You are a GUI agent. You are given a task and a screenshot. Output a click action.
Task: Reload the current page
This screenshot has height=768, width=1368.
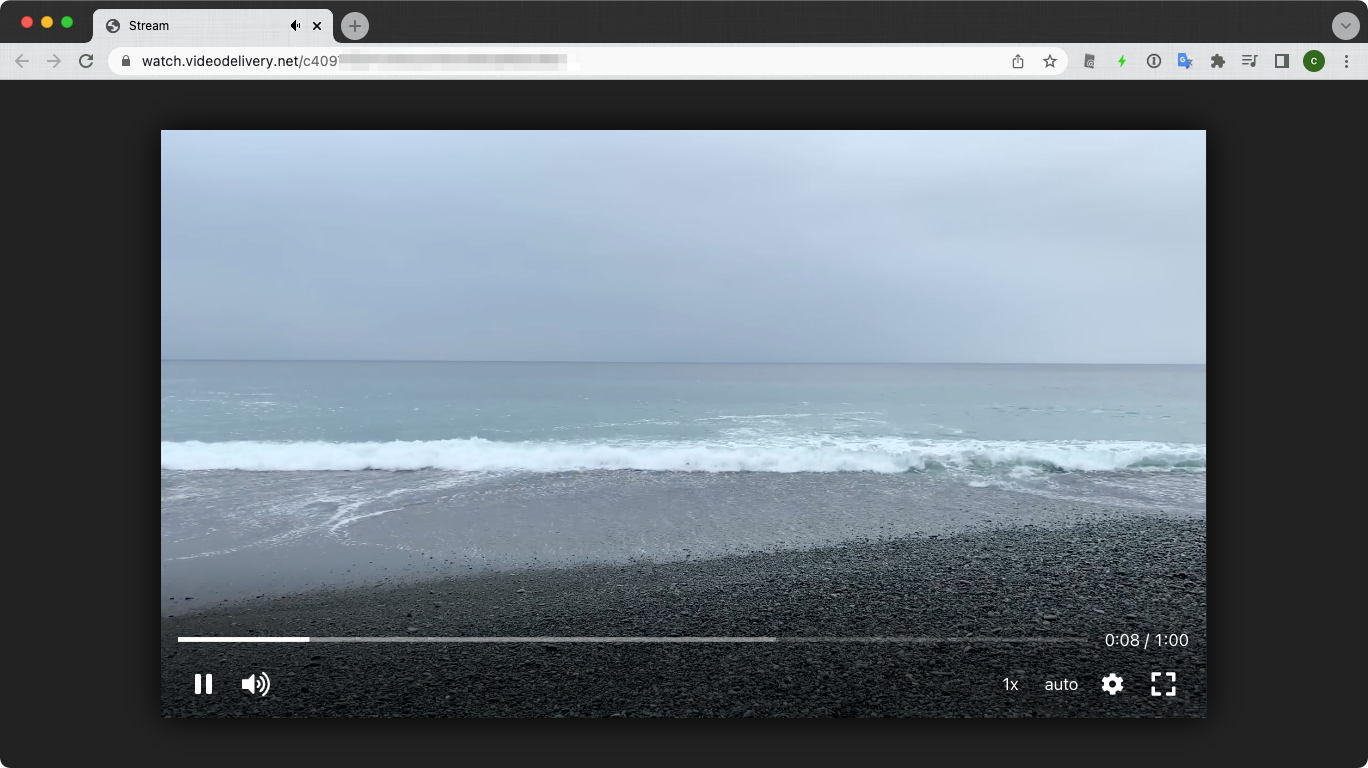(87, 61)
